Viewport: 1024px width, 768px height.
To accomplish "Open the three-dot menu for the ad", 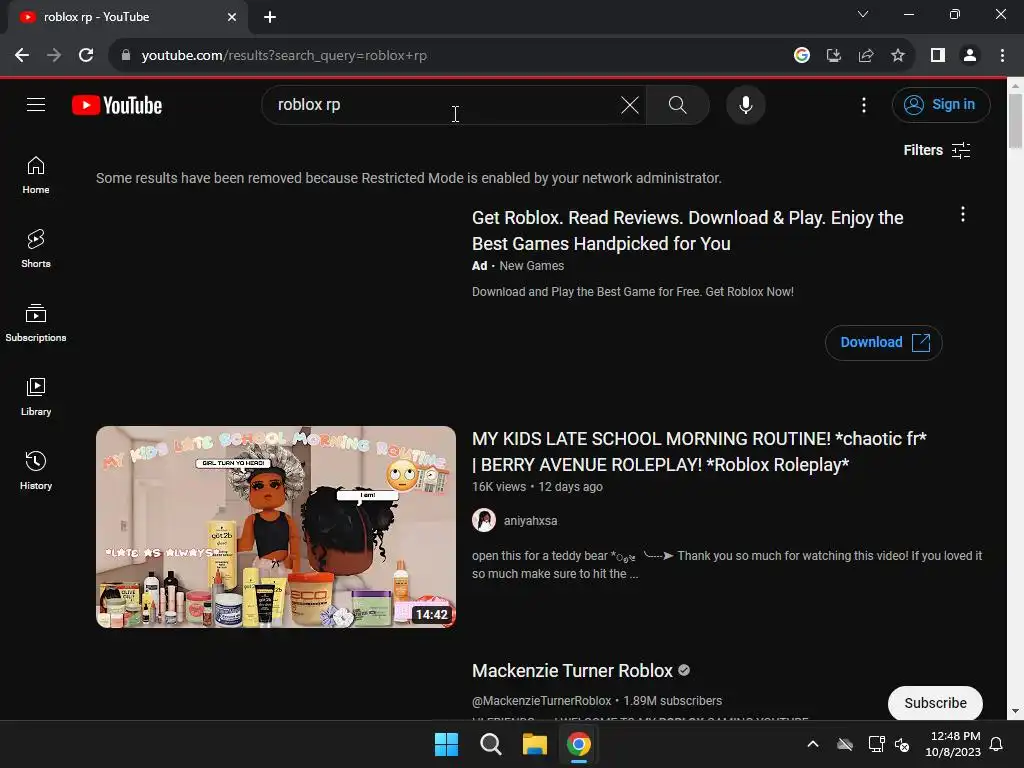I will click(963, 214).
